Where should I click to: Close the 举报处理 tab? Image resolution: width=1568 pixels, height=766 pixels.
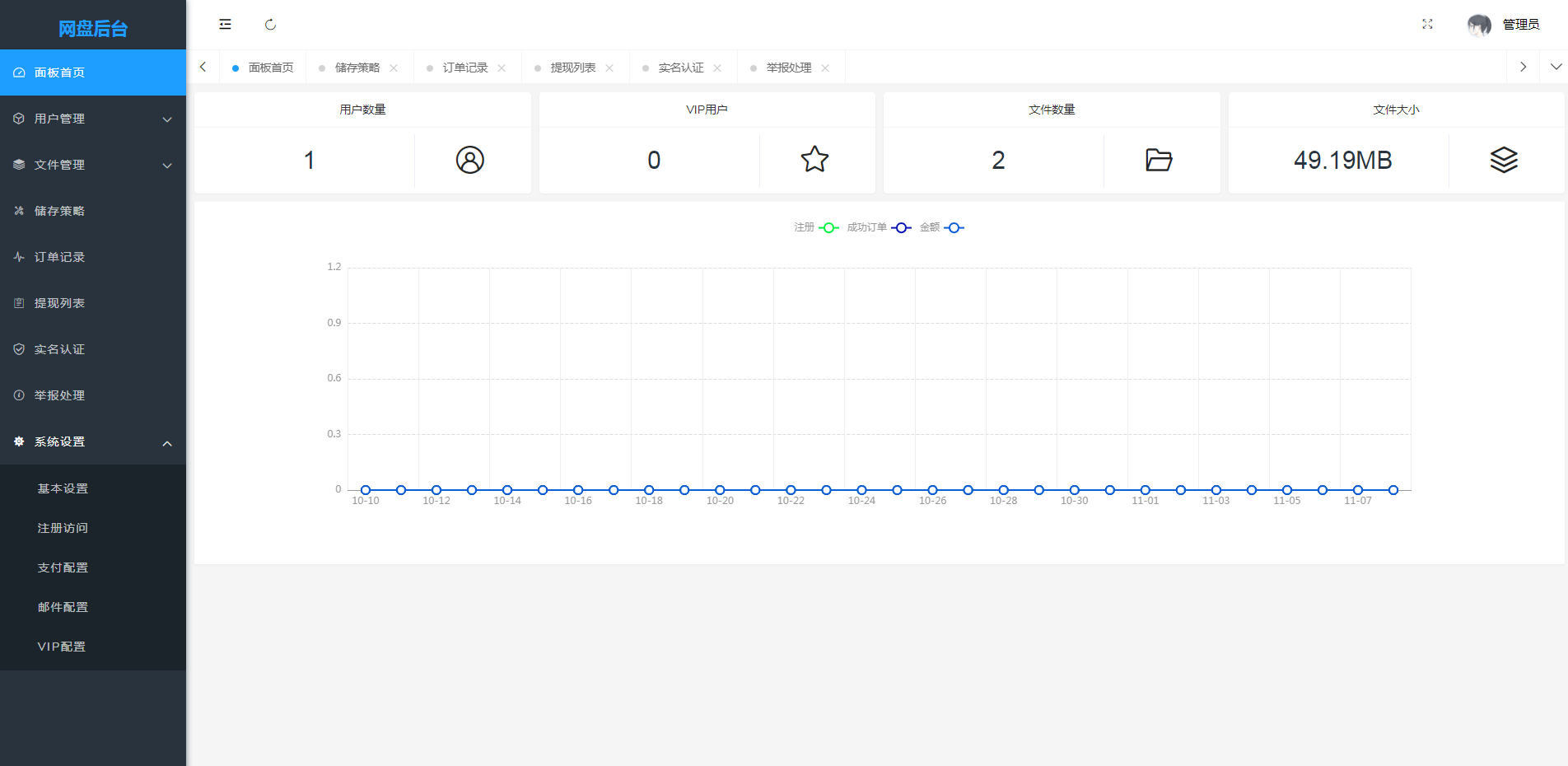(825, 68)
